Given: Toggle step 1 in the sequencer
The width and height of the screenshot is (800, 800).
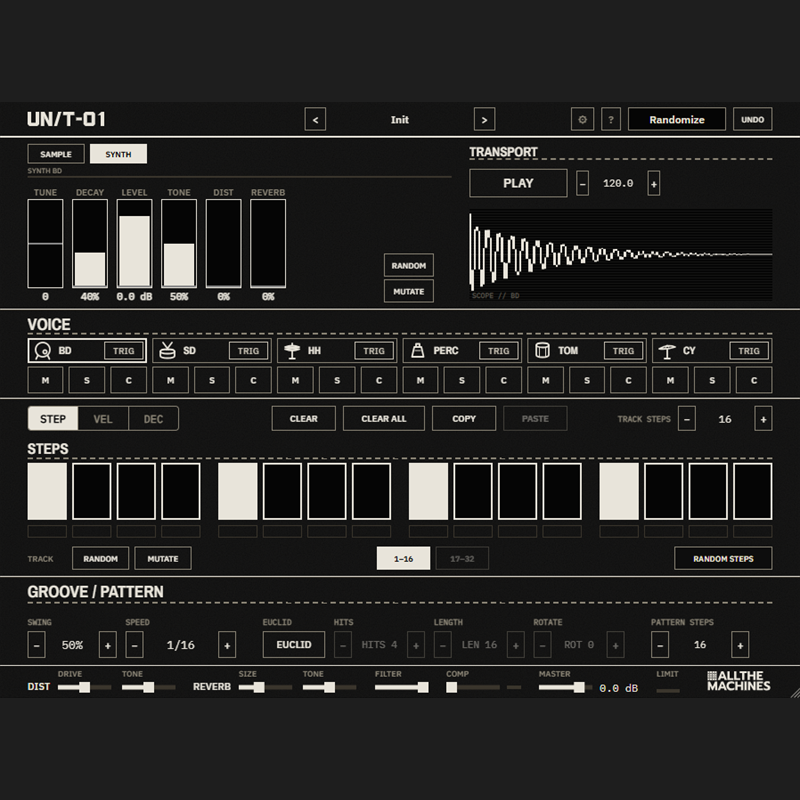Looking at the screenshot, I should click(x=47, y=491).
